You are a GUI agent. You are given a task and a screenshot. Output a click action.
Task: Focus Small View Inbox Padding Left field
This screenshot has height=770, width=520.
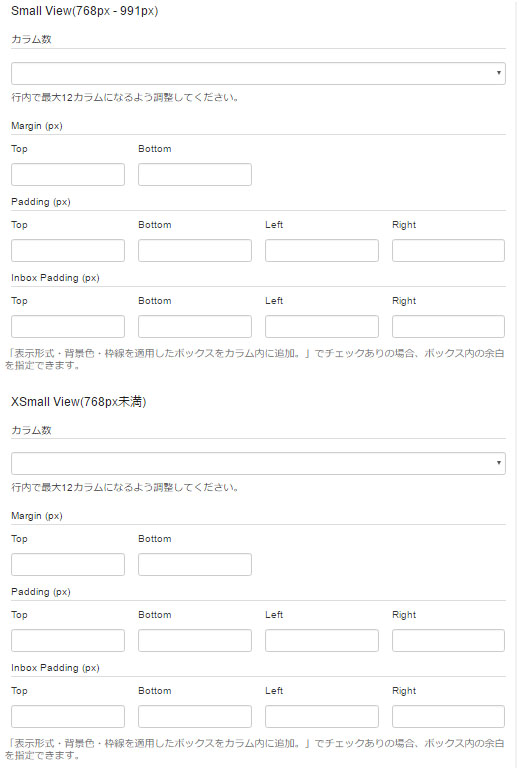[x=322, y=327]
